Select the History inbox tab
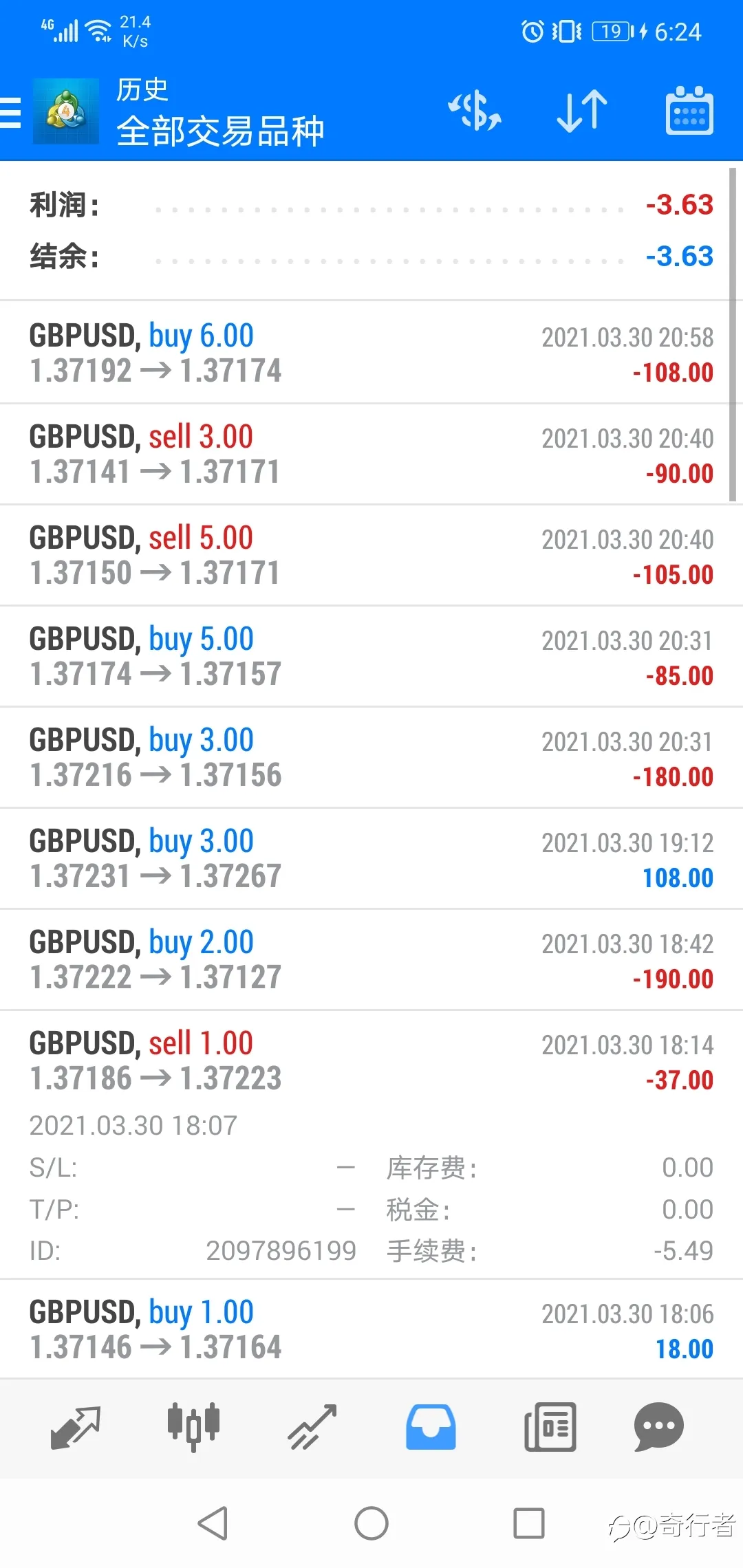This screenshot has width=743, height=1568. [431, 1427]
